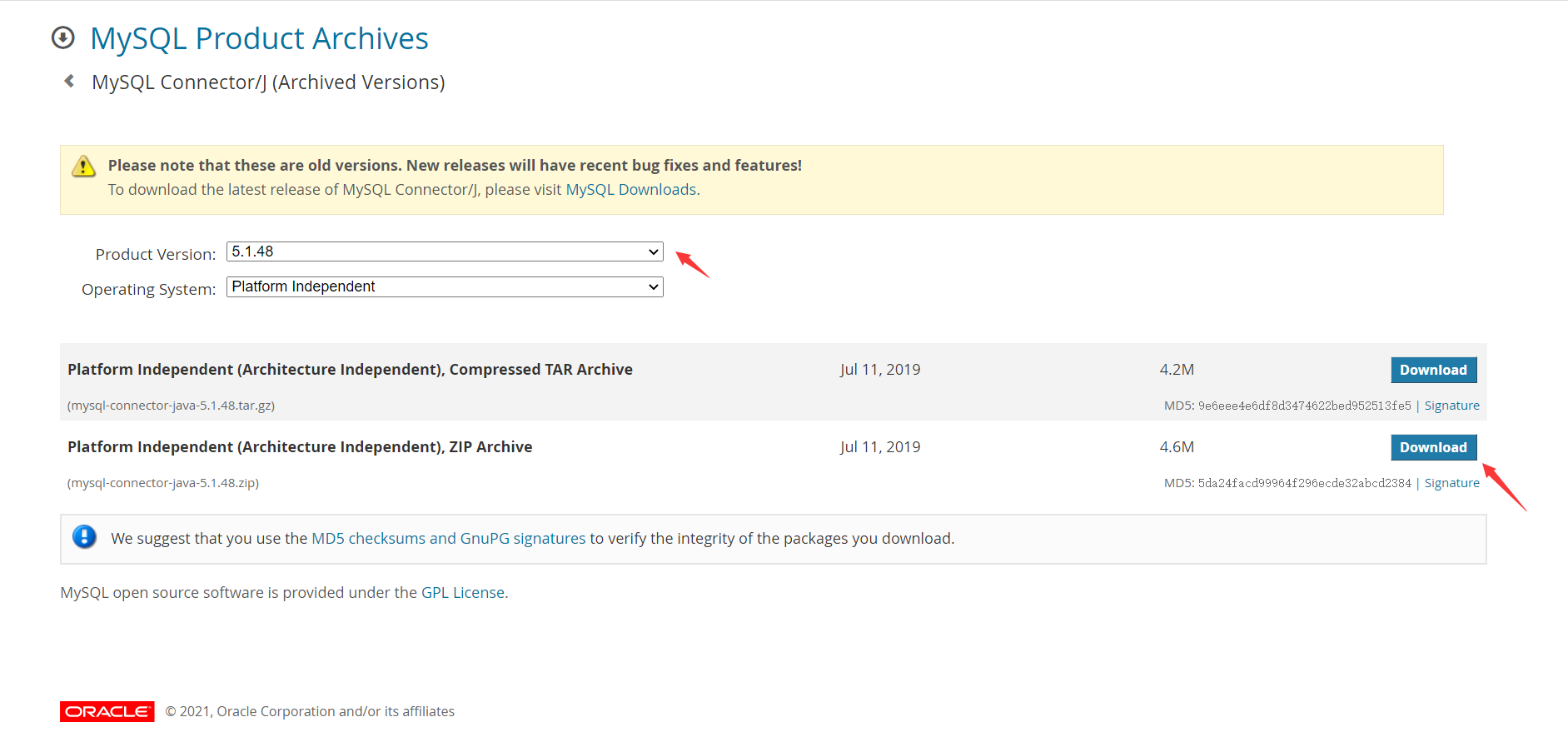Click the Operating System label
This screenshot has width=1568, height=737.
[x=149, y=289]
